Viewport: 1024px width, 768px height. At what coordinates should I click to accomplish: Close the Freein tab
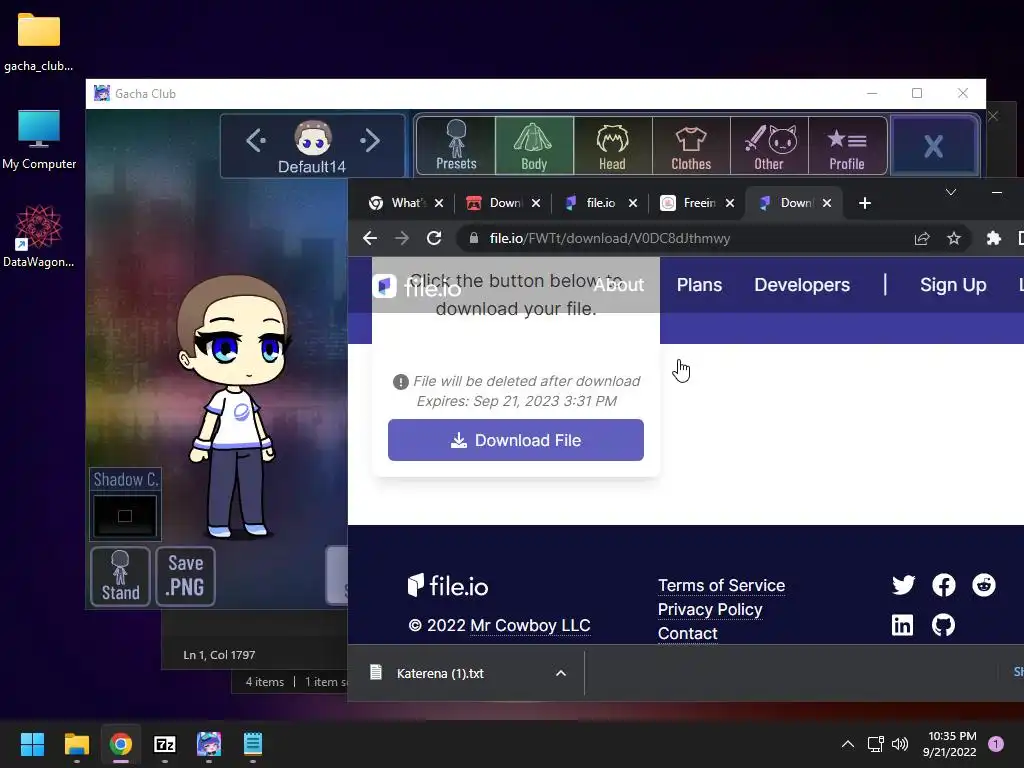[730, 203]
